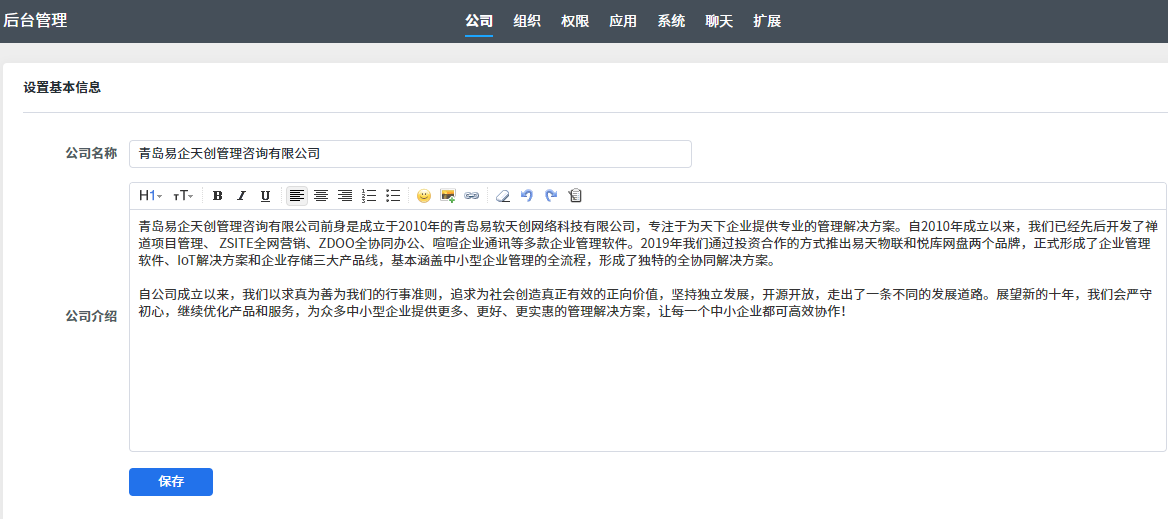Center-align the company introduction text
This screenshot has width=1168, height=519.
click(x=321, y=196)
